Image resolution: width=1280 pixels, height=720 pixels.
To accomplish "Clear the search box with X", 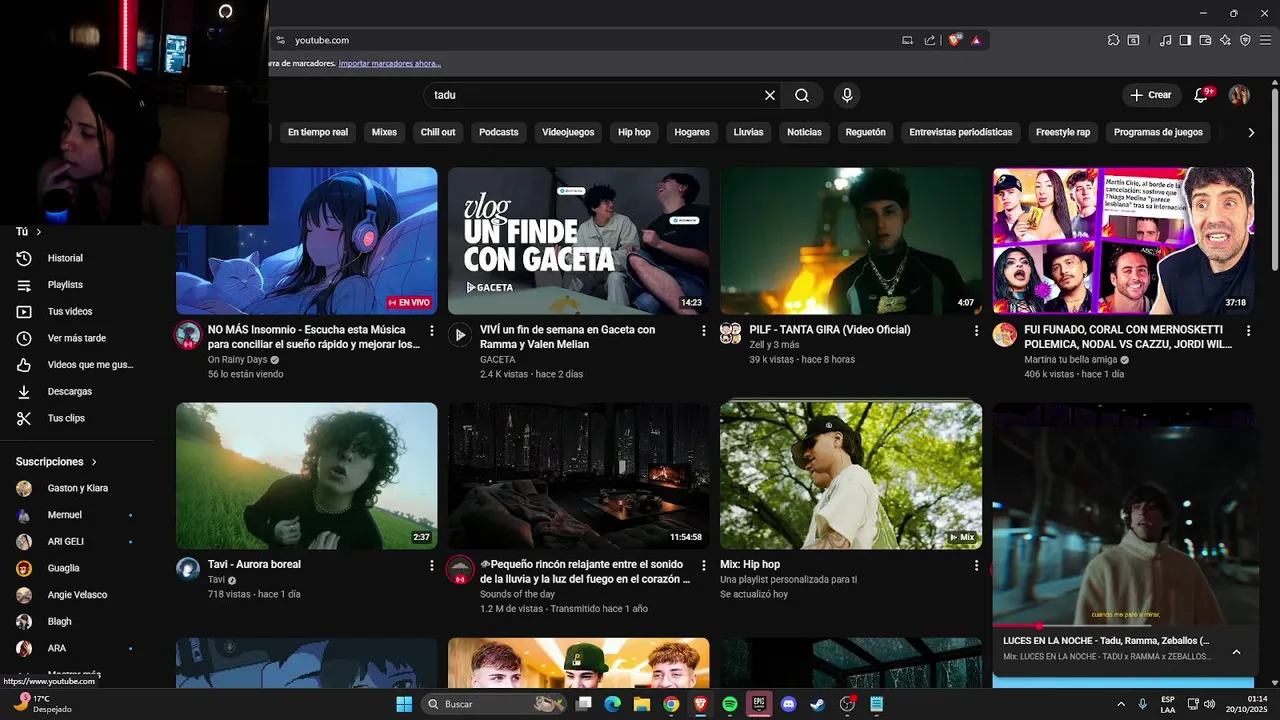I will pos(770,95).
